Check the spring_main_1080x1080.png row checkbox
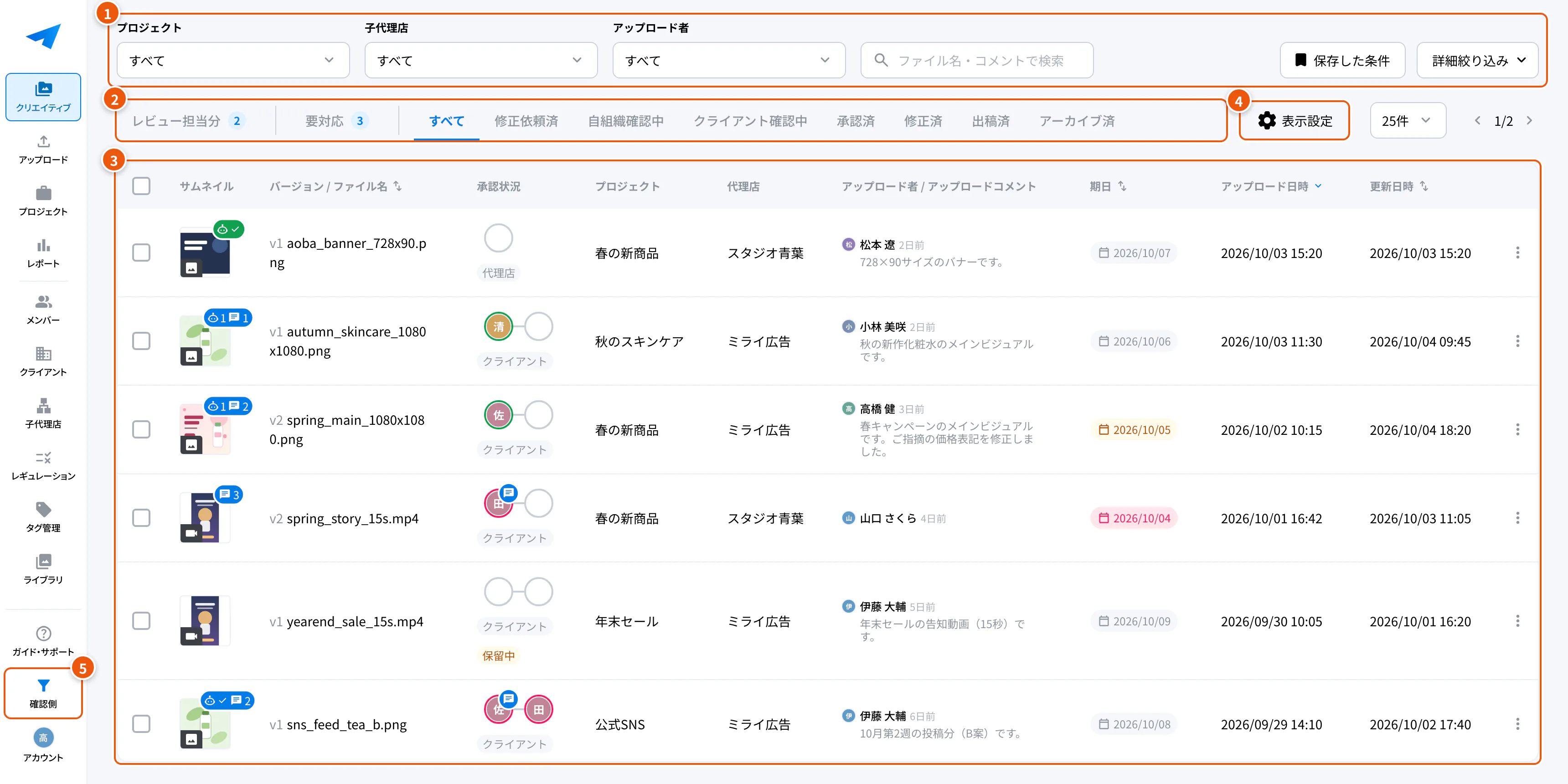Image resolution: width=1568 pixels, height=784 pixels. 141,430
